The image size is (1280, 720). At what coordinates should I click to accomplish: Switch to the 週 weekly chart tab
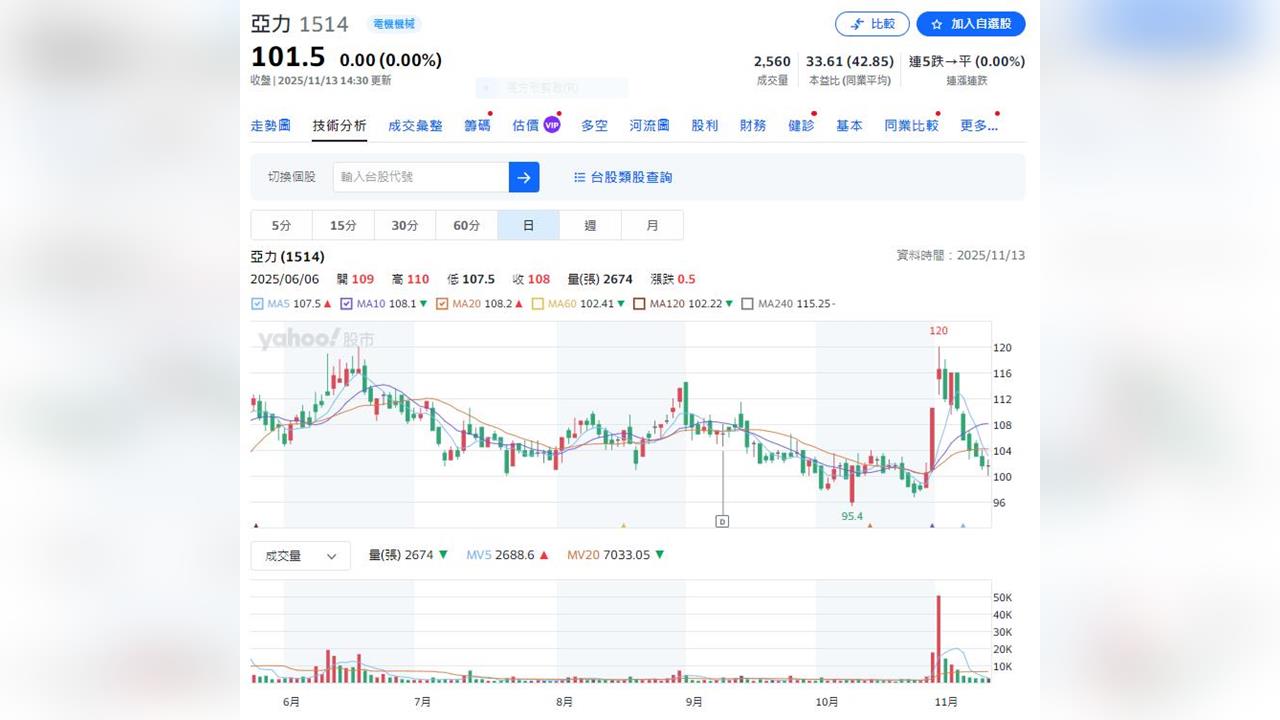pos(590,225)
